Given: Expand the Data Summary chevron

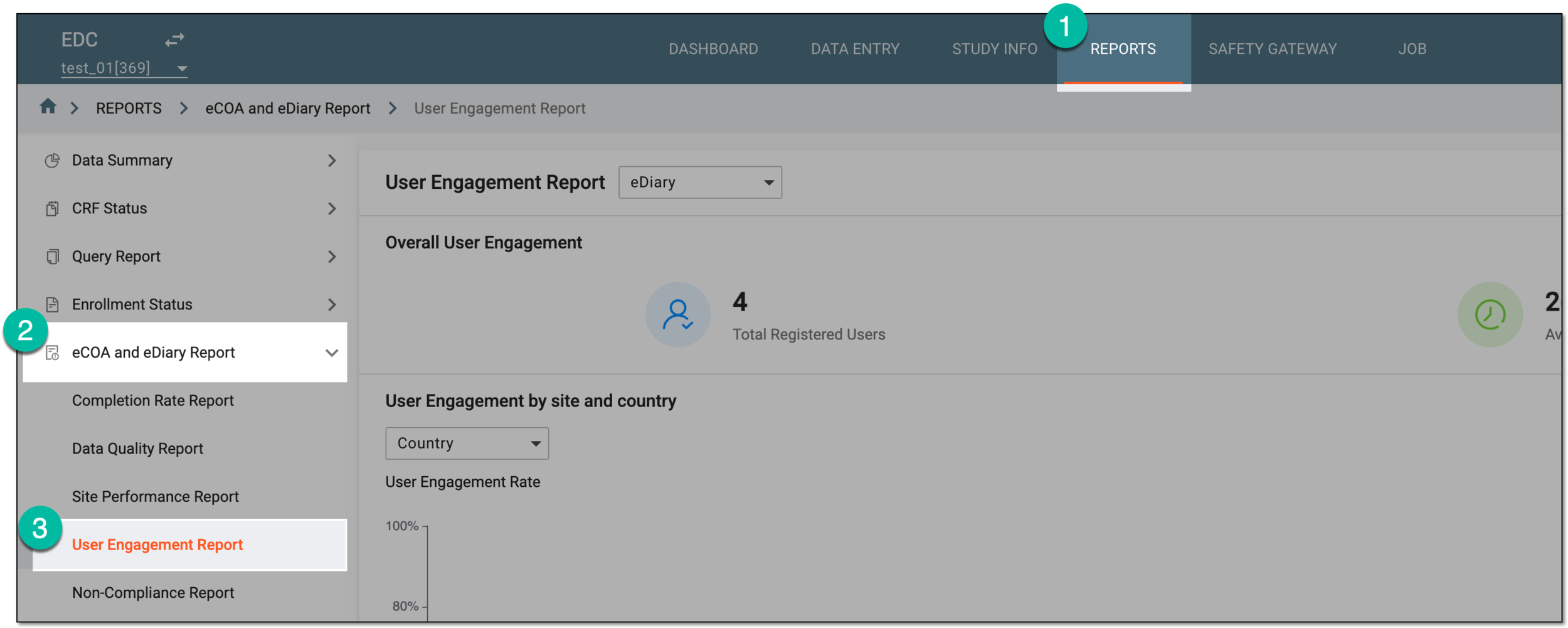Looking at the screenshot, I should coord(332,161).
